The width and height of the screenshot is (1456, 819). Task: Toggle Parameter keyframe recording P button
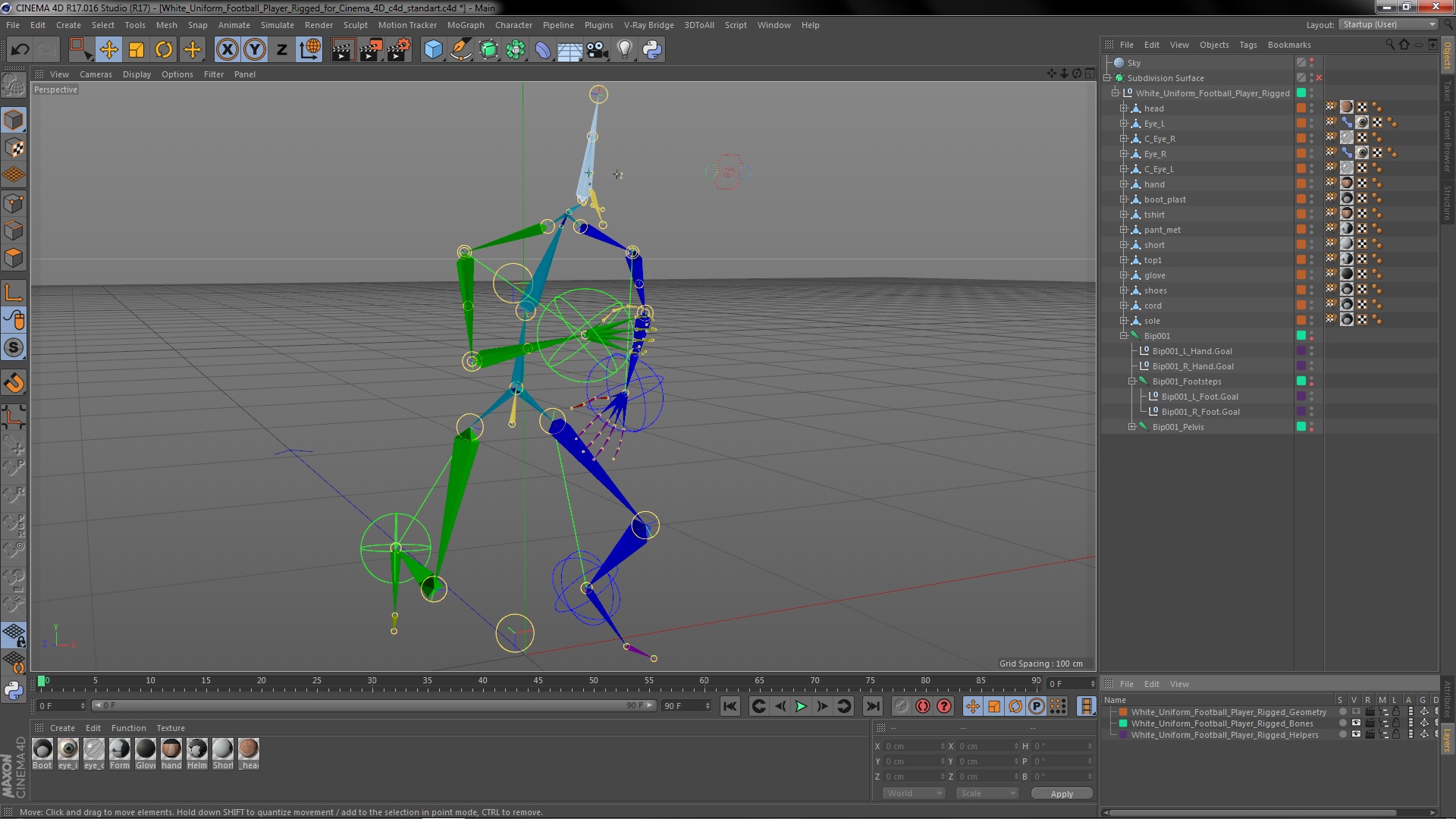point(1036,706)
